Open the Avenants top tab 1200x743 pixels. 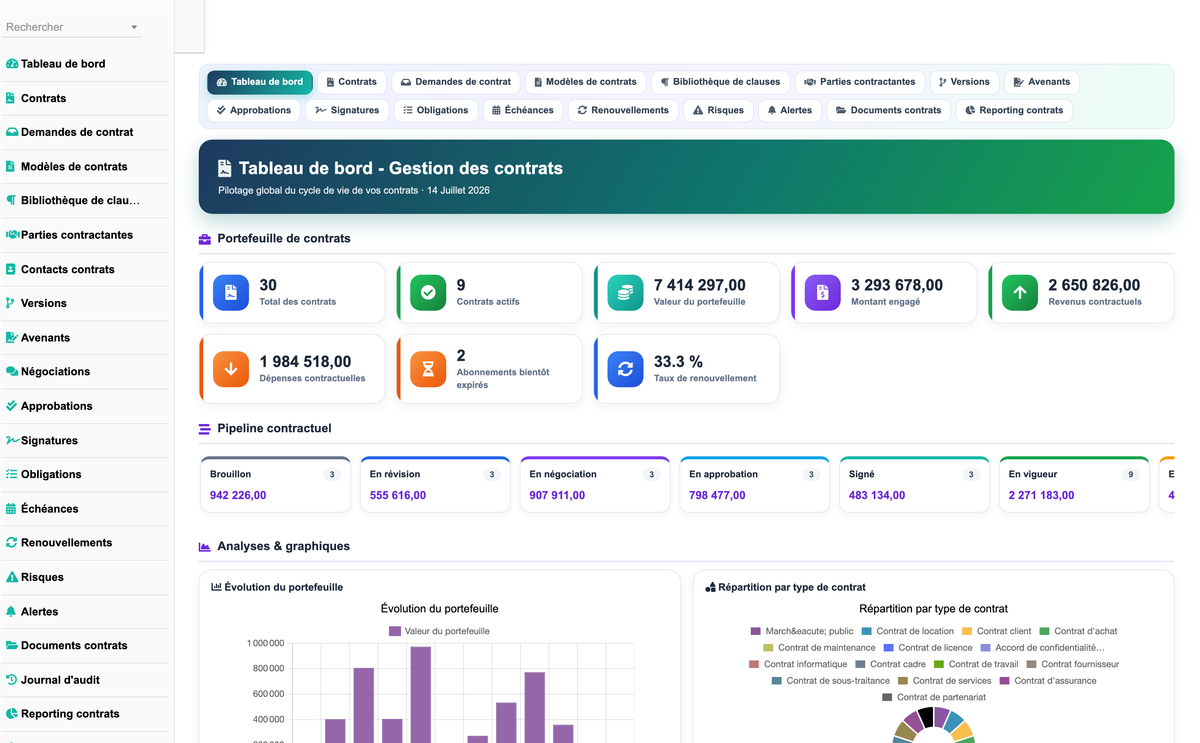point(1041,82)
